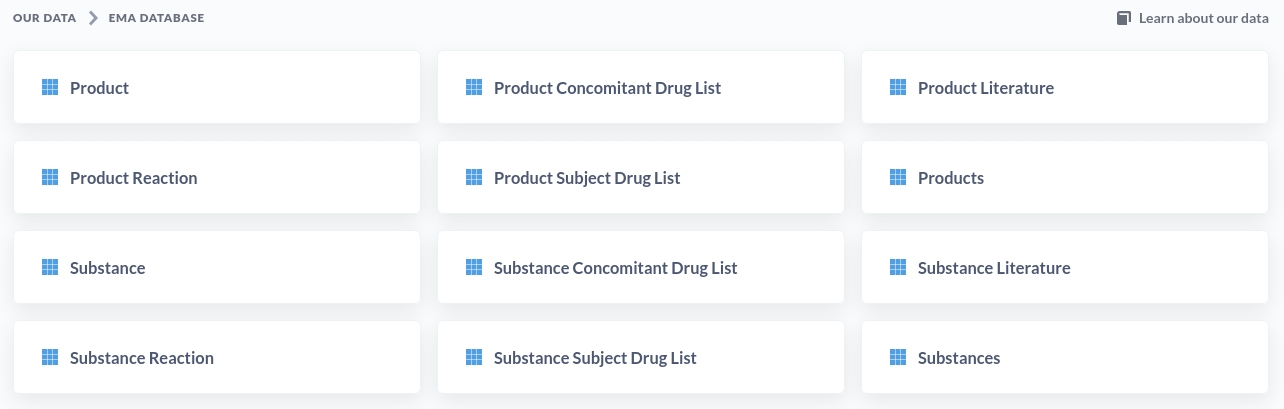Select the EMA Database breadcrumb
The image size is (1284, 409).
coord(156,18)
